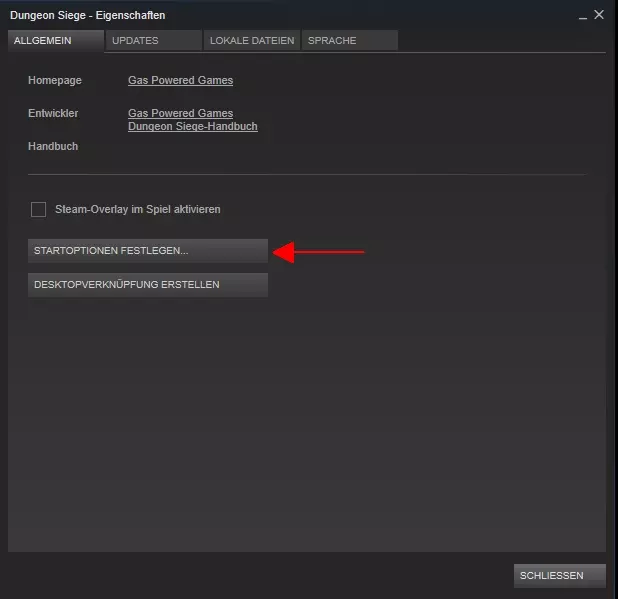Close the Eigenschaften window with X
The image size is (618, 599).
599,15
